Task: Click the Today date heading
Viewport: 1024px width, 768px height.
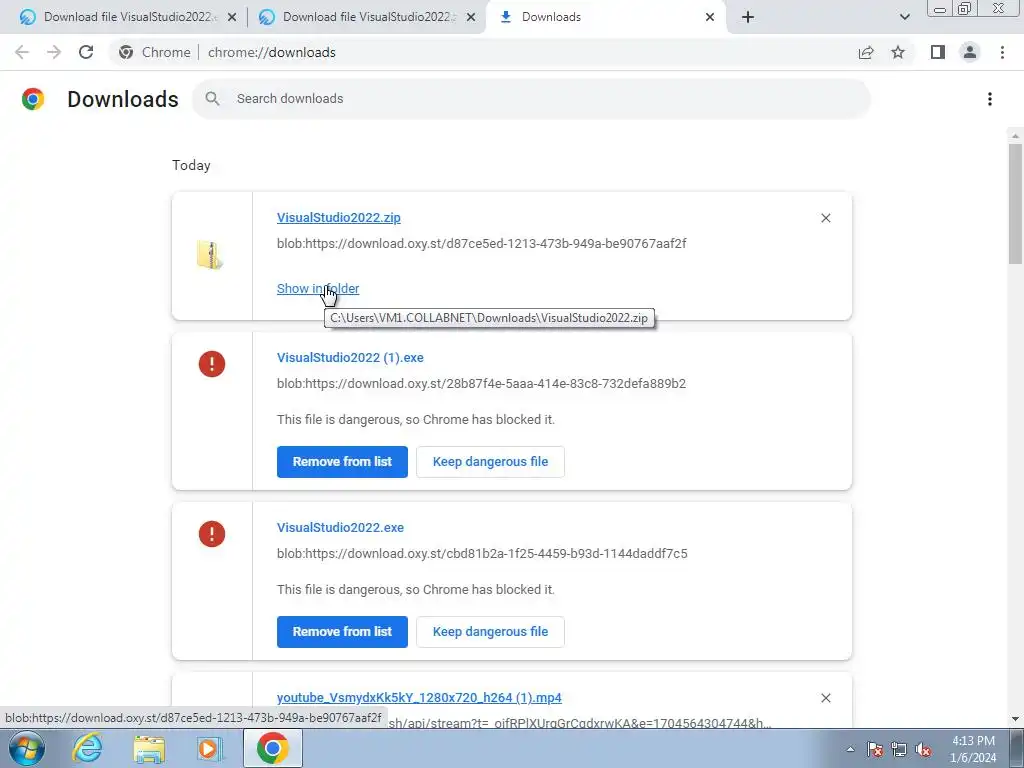Action: tap(191, 165)
